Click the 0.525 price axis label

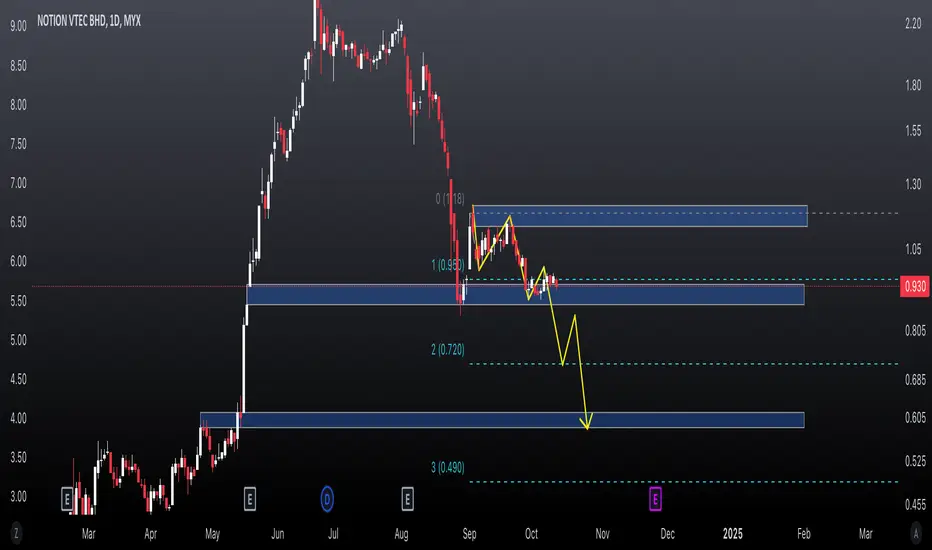[x=915, y=461]
